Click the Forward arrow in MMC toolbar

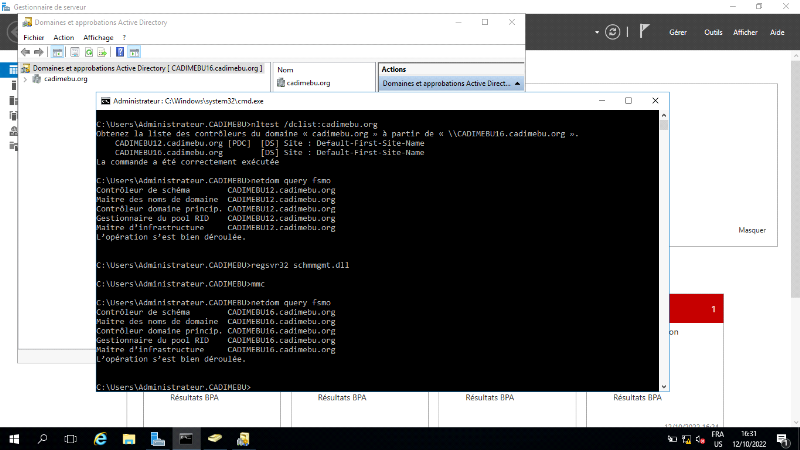(39, 51)
